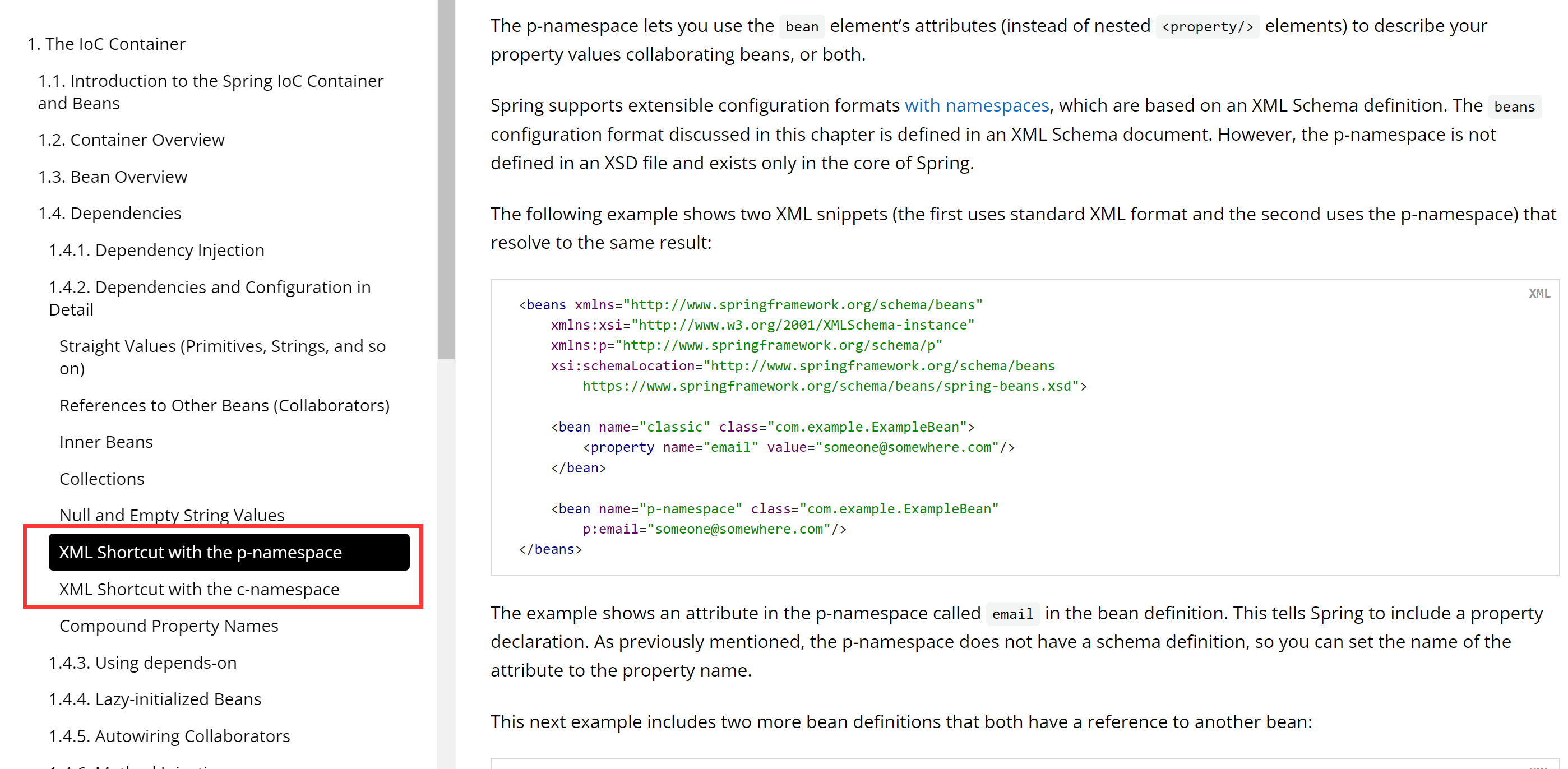Navigate to 'Compound Property Names'
Screen dimensions: 1568x769
coord(169,626)
